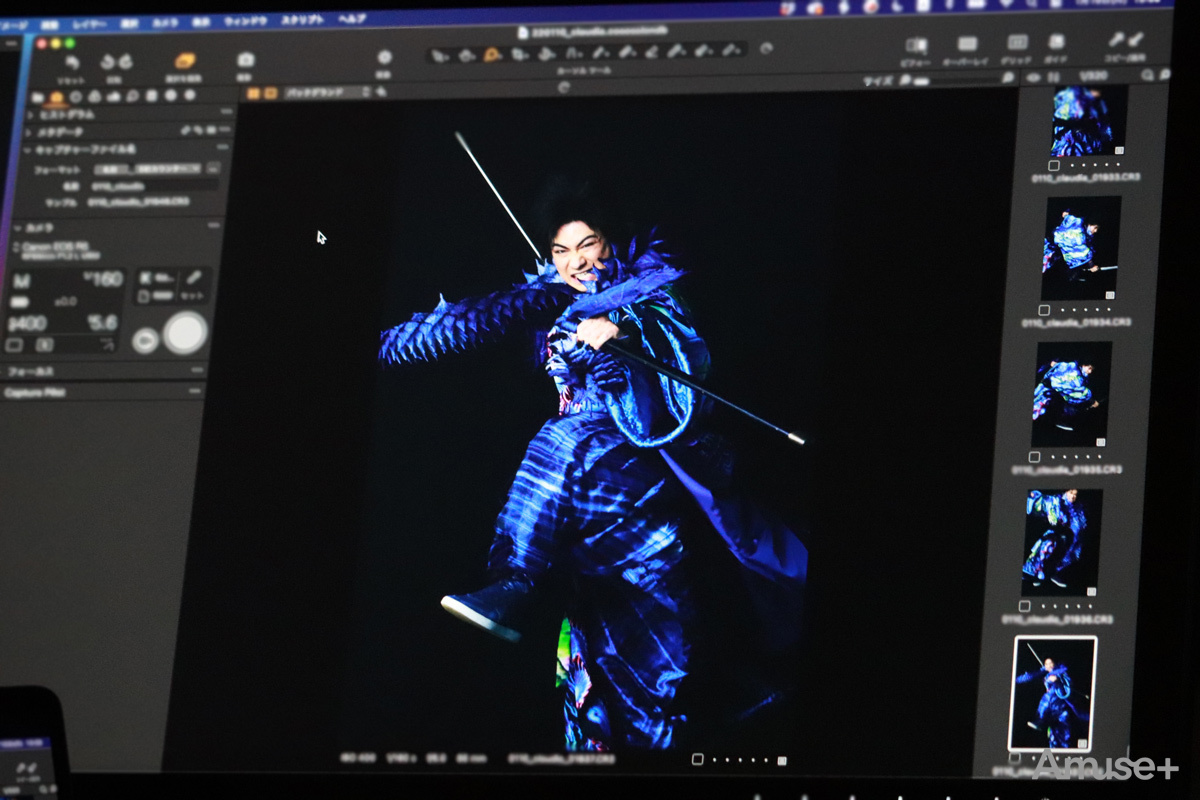
Task: Toggle the Before (ビフォー) view icon
Action: coord(916,45)
